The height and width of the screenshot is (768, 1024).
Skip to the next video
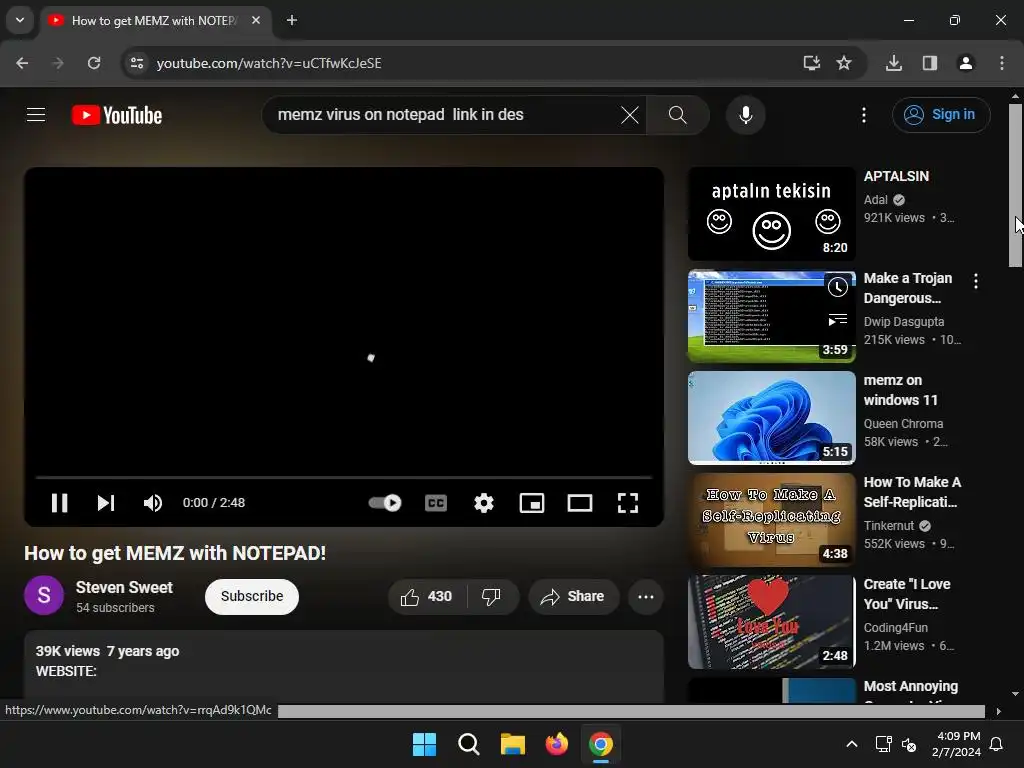point(106,503)
